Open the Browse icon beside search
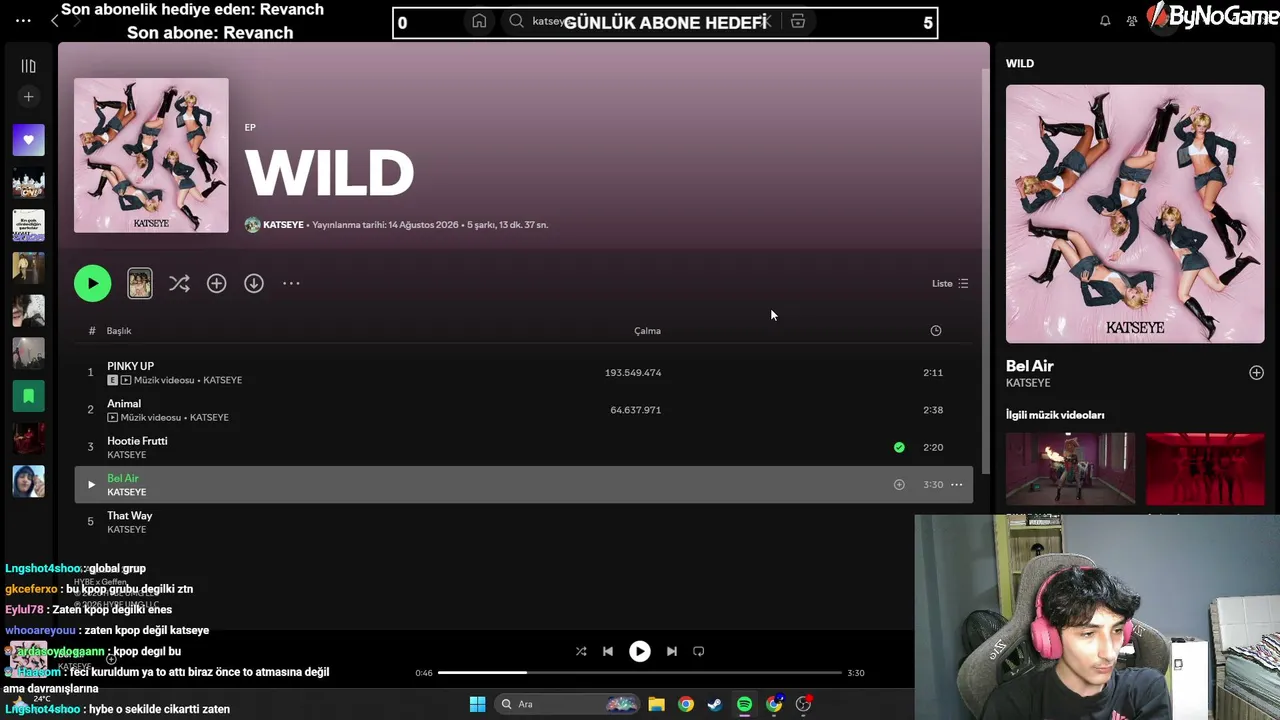 coord(797,21)
